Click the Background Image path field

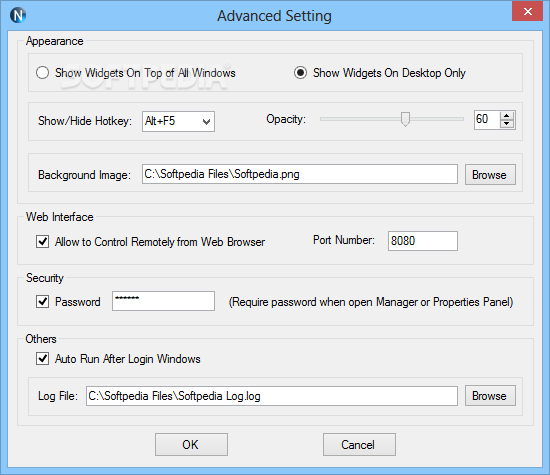point(300,174)
